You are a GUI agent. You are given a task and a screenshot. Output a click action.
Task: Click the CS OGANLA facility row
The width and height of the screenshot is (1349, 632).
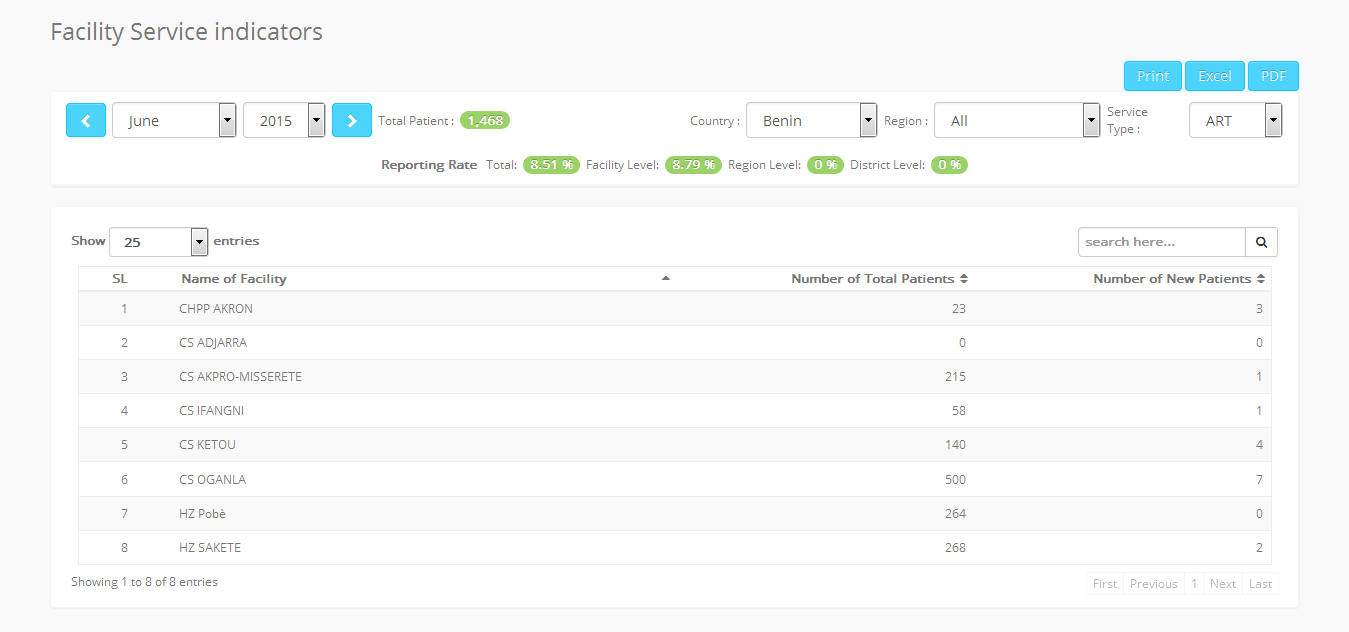pyautogui.click(x=675, y=479)
